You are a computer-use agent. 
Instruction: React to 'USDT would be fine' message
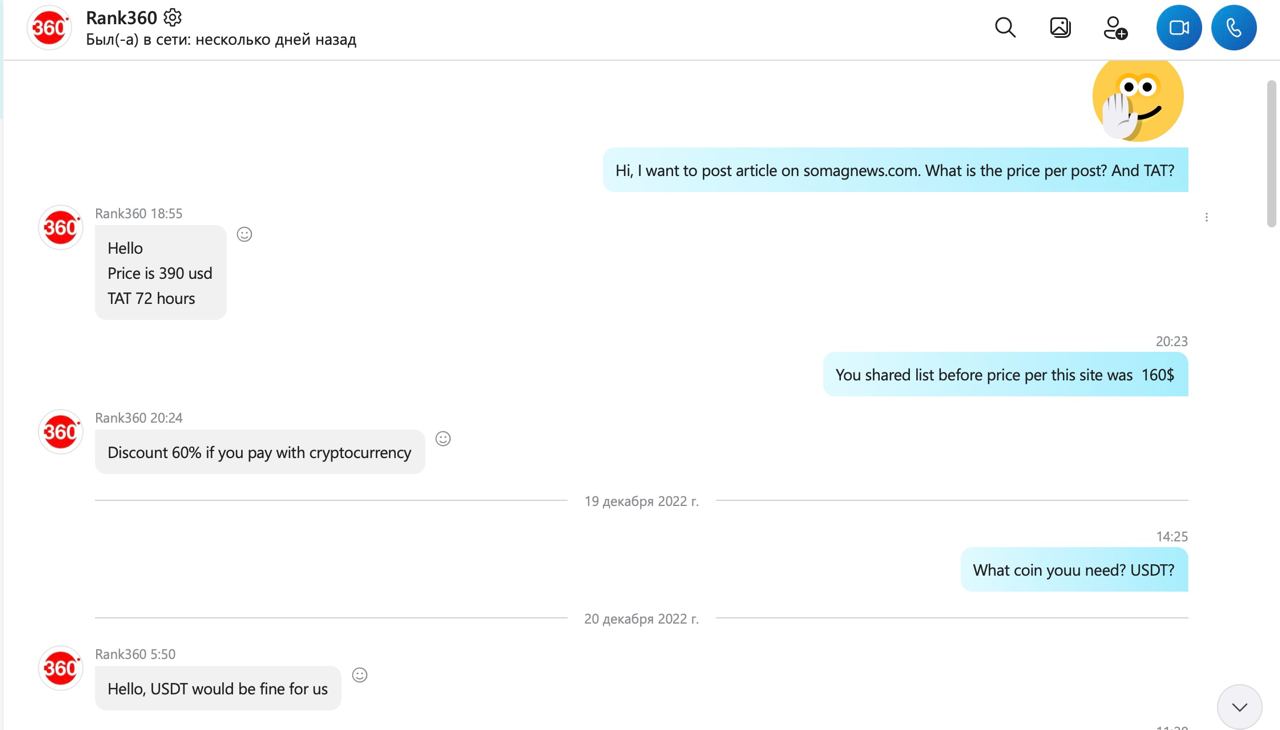[360, 675]
